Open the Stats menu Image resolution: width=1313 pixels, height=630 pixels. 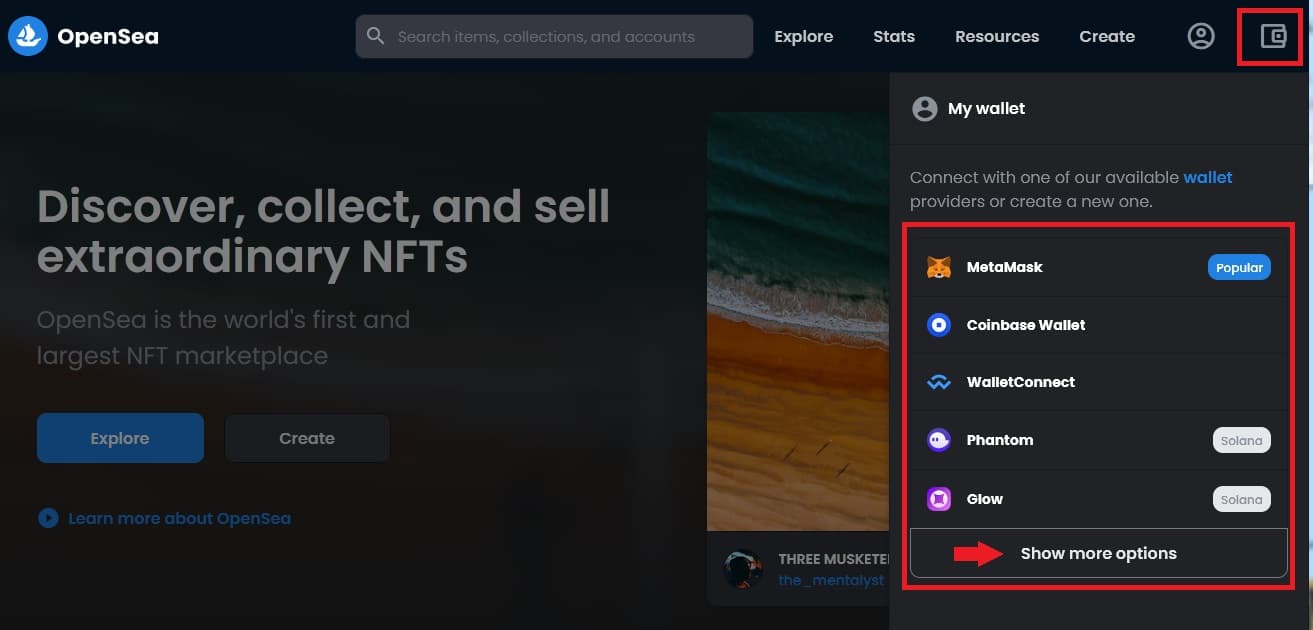click(894, 36)
